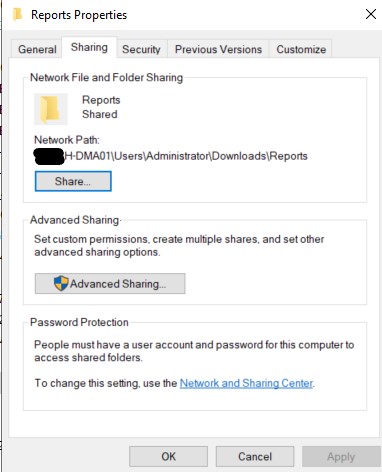Close the Reports Properties dialog
Viewport: 382px width, 472px height.
(x=371, y=14)
